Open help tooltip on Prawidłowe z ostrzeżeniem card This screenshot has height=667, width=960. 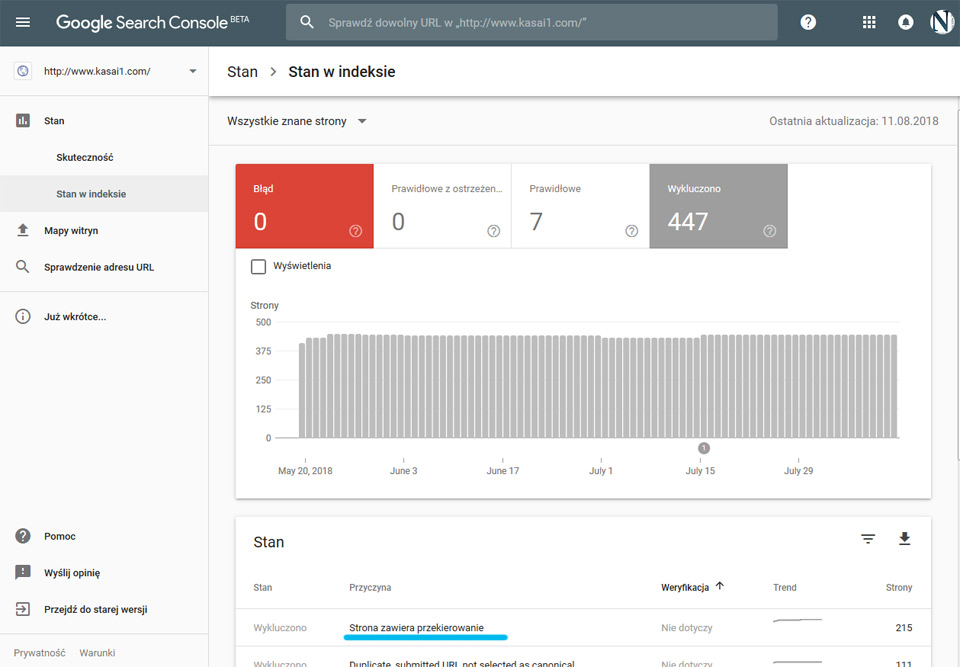tap(493, 231)
